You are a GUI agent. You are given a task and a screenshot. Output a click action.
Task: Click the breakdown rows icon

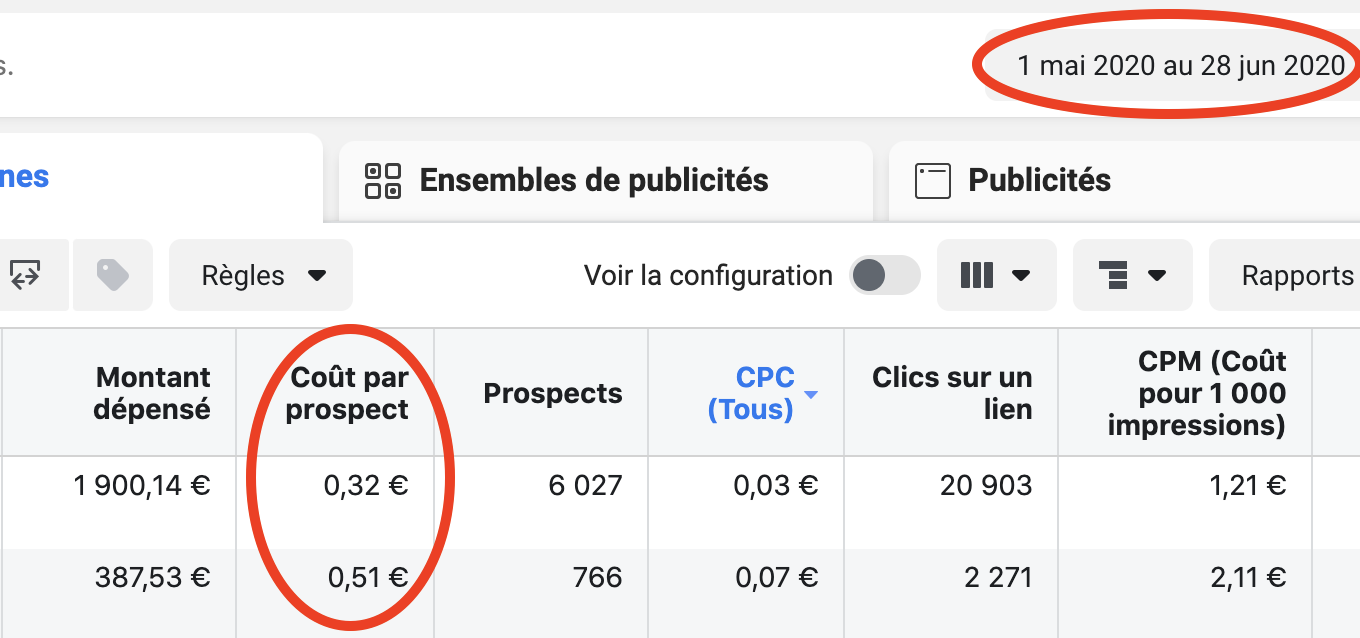[x=1113, y=275]
